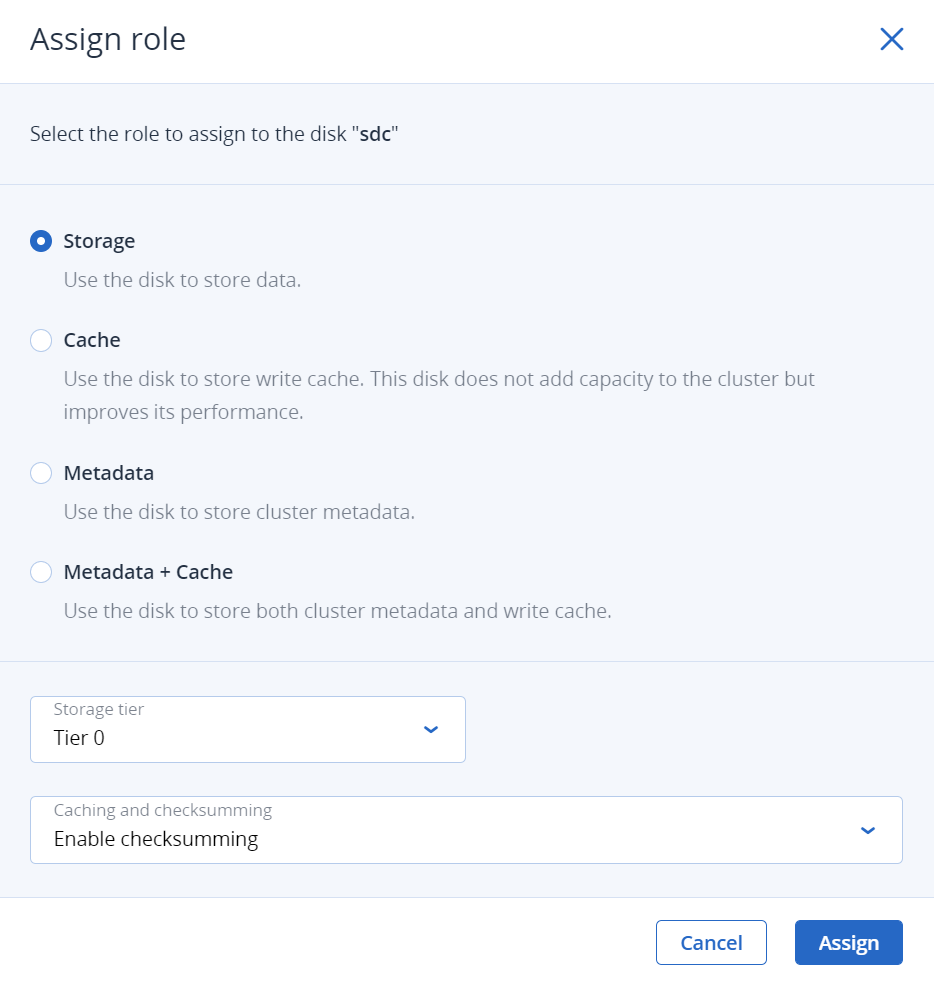Click the bold "Cache" option label
The height and width of the screenshot is (983, 934).
click(92, 340)
